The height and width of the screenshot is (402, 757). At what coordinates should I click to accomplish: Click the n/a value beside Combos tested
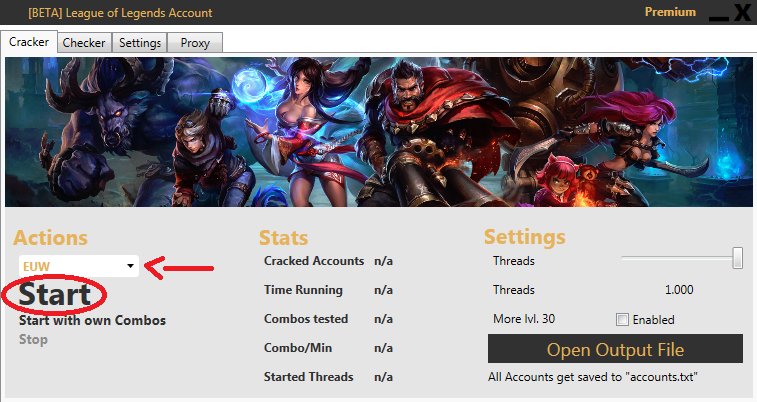tap(383, 319)
